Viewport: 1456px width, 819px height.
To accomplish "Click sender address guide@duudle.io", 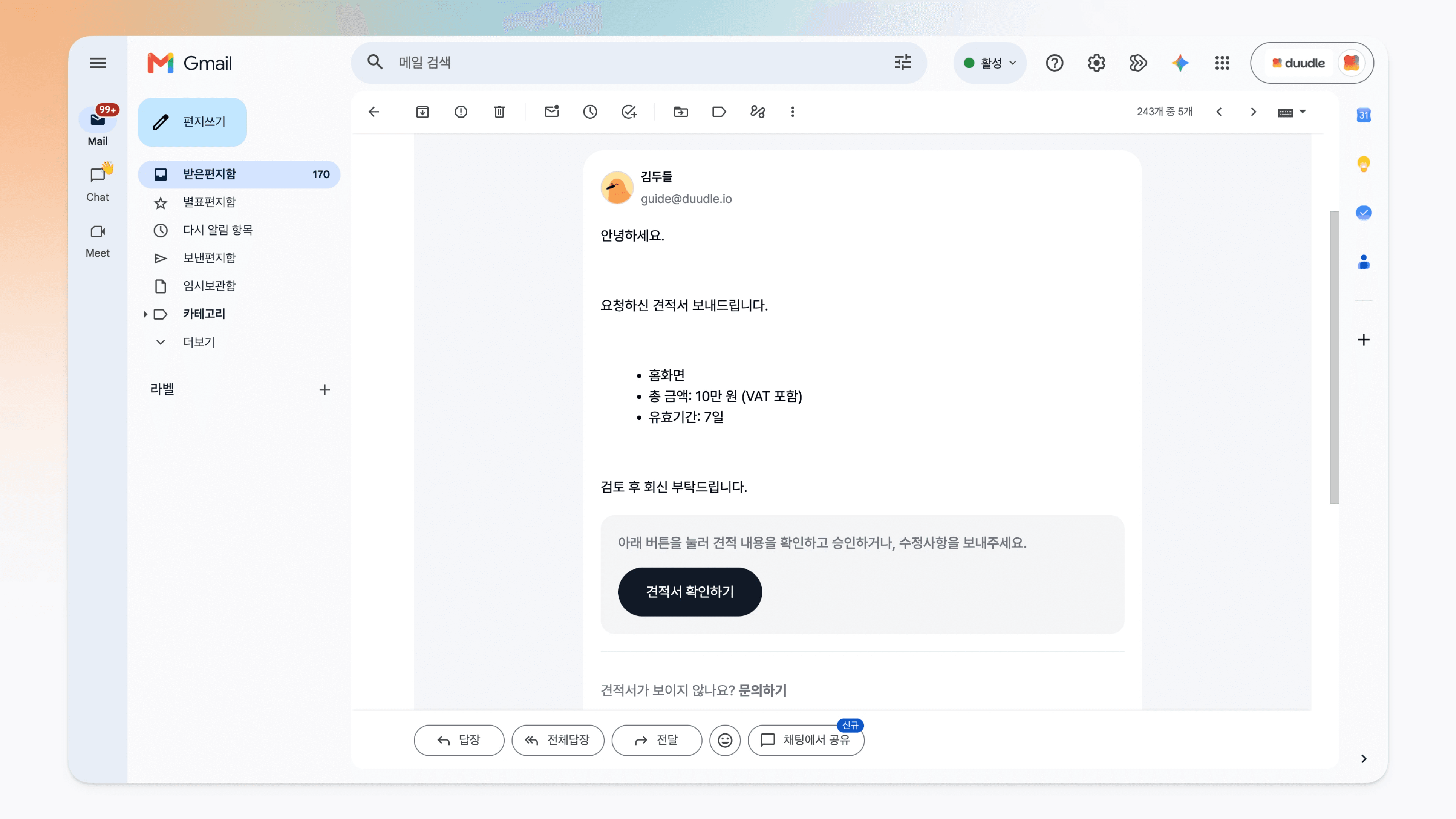I will [686, 199].
